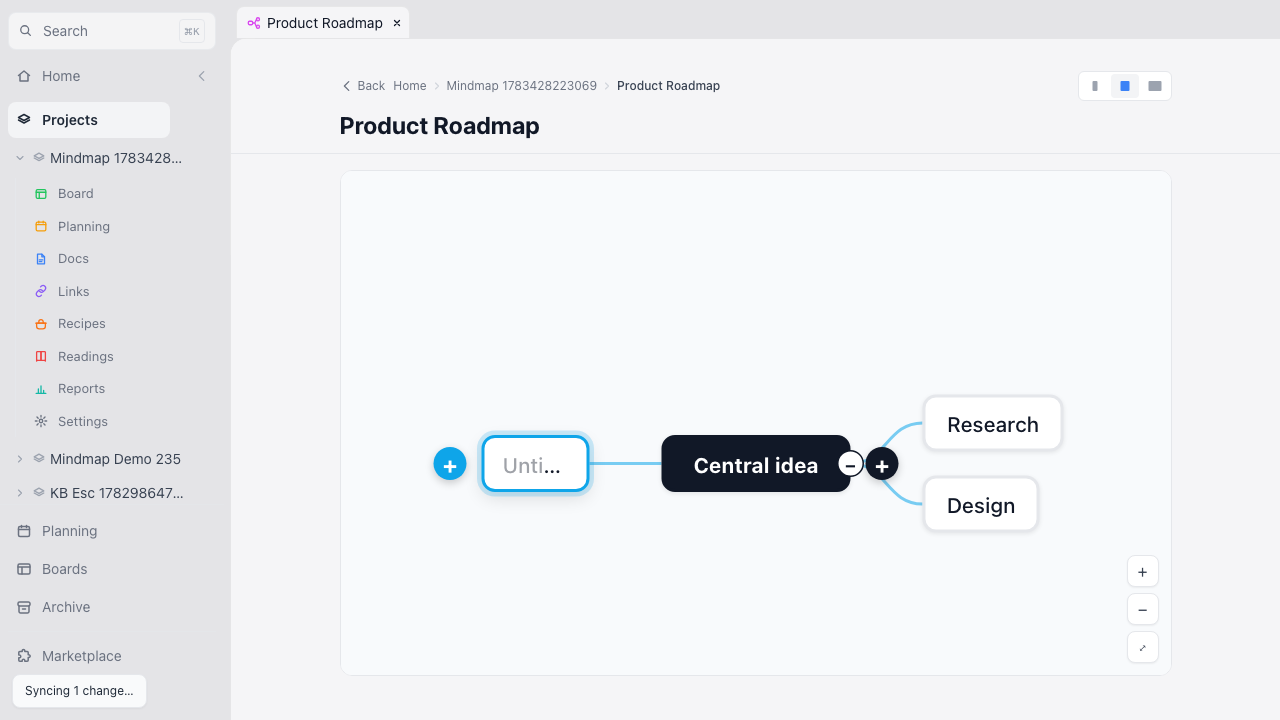Open the Links page icon
The width and height of the screenshot is (1280, 720).
[41, 292]
